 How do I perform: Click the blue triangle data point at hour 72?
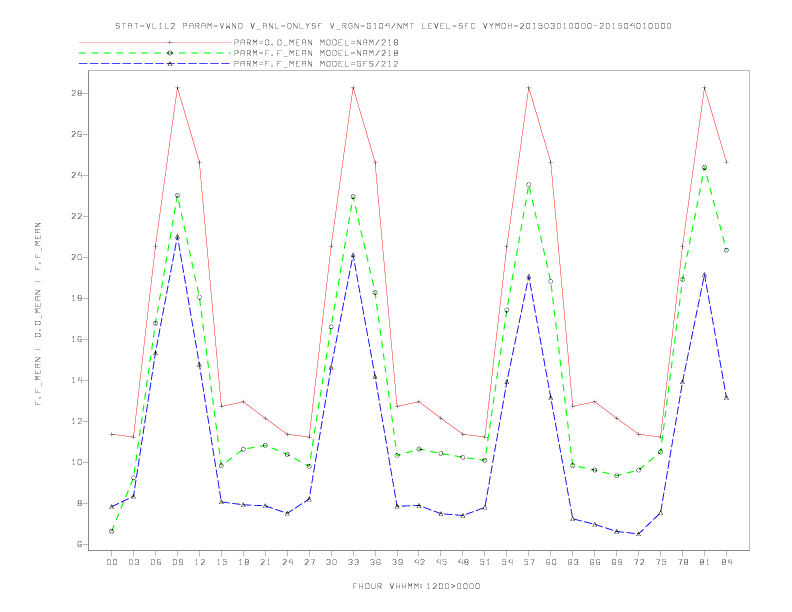[639, 534]
